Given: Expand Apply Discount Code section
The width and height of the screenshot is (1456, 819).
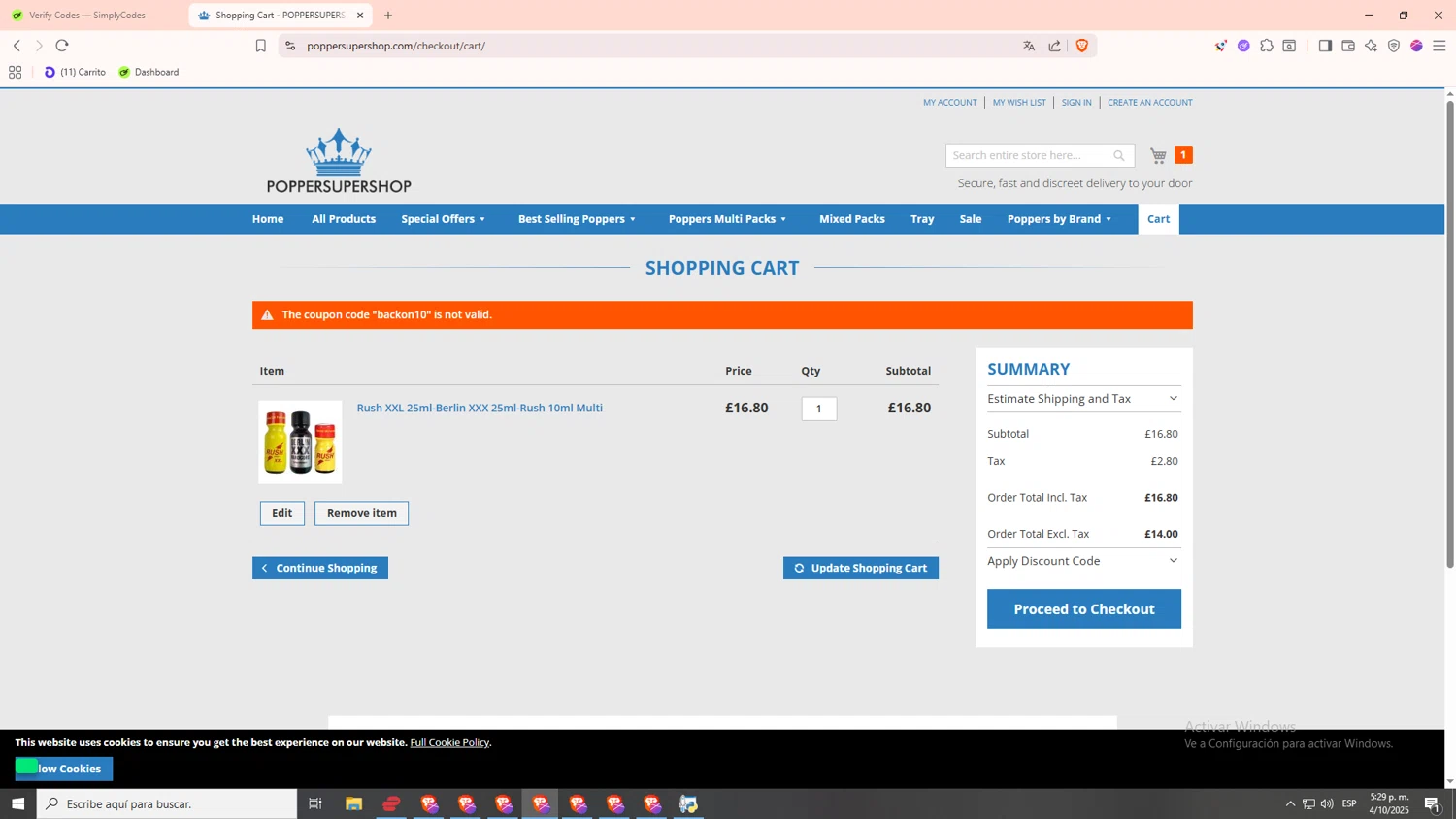Looking at the screenshot, I should click(1083, 561).
